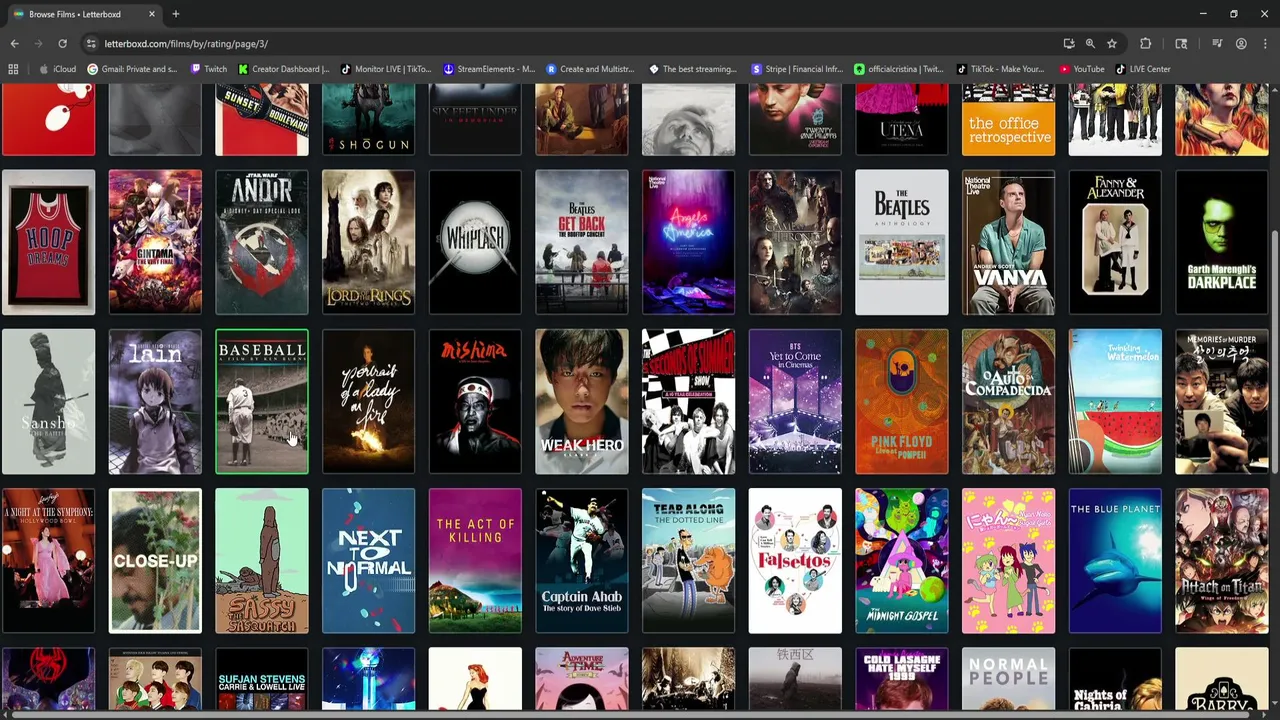Open the Weak Hero poster
Screen dimensions: 1280x720
coord(582,402)
